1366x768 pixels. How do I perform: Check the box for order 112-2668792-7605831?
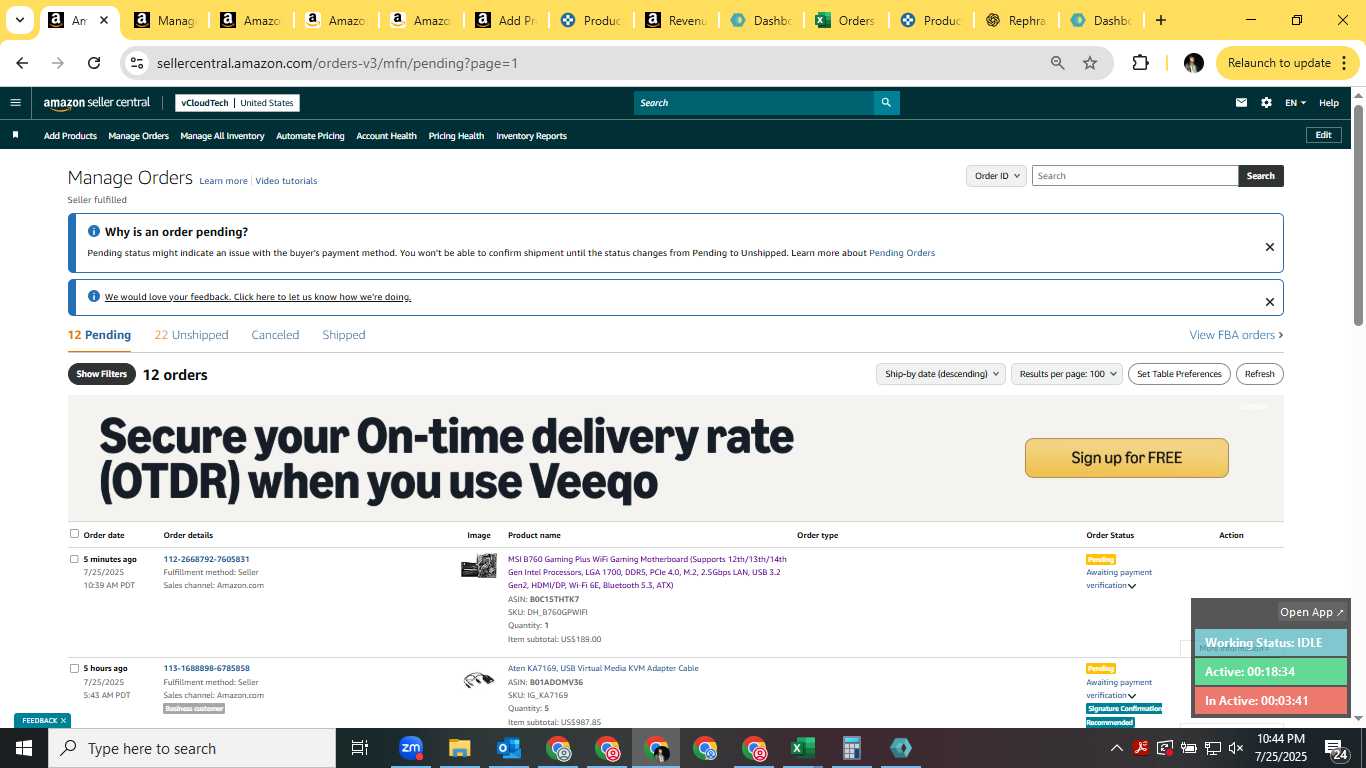(x=74, y=559)
